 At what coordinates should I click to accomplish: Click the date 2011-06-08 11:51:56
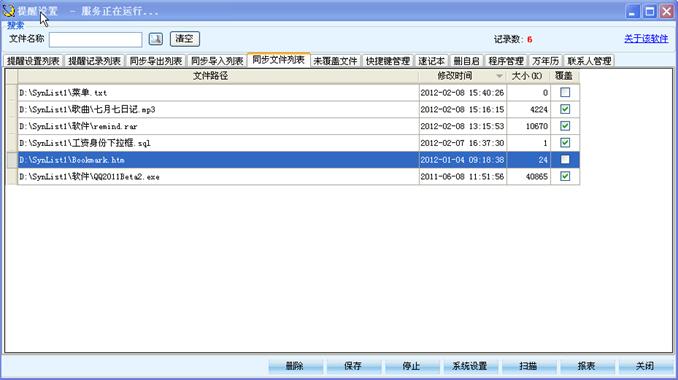coord(462,177)
